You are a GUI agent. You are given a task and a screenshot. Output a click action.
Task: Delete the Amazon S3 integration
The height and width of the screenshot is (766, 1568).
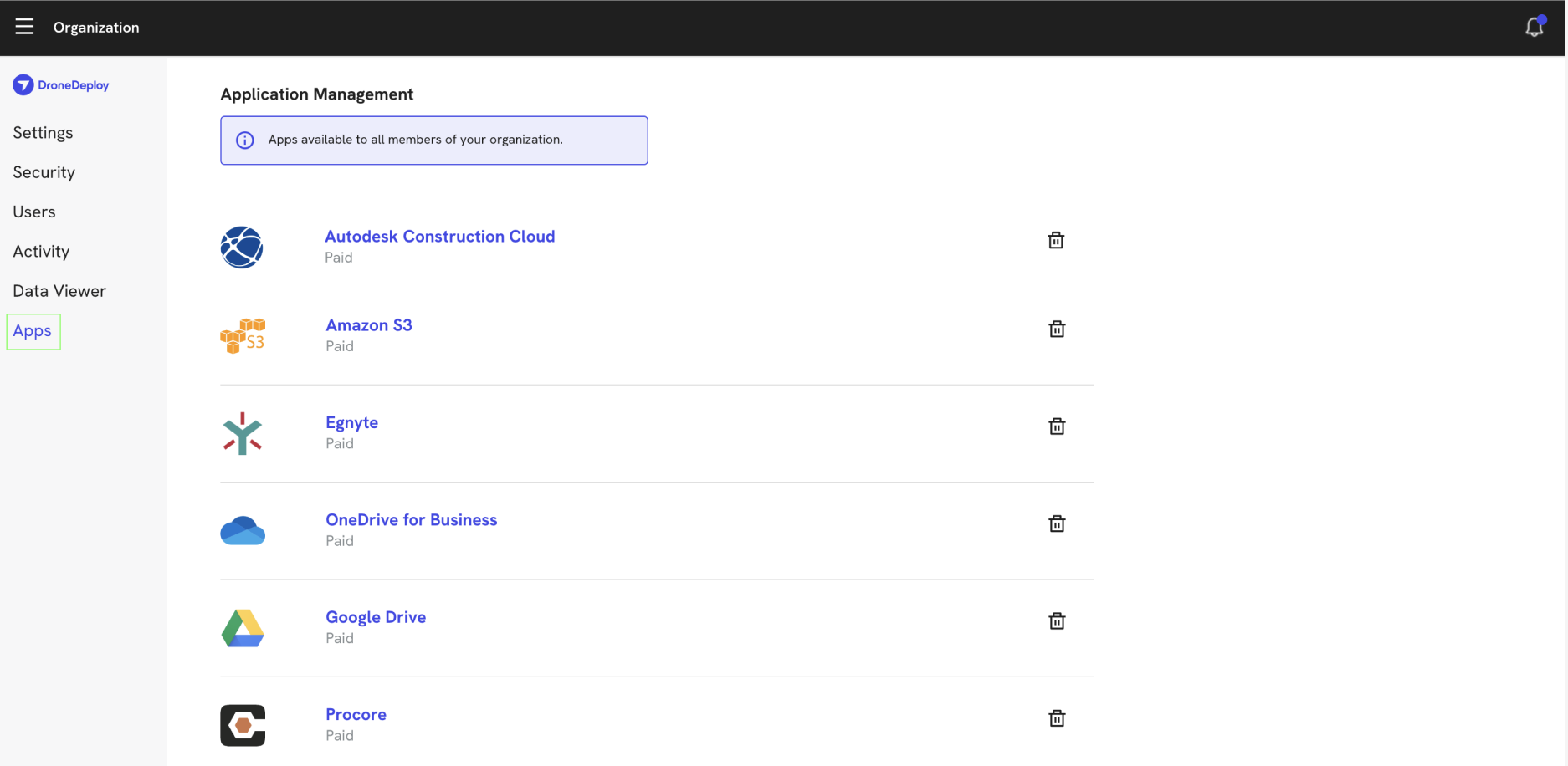pos(1056,329)
